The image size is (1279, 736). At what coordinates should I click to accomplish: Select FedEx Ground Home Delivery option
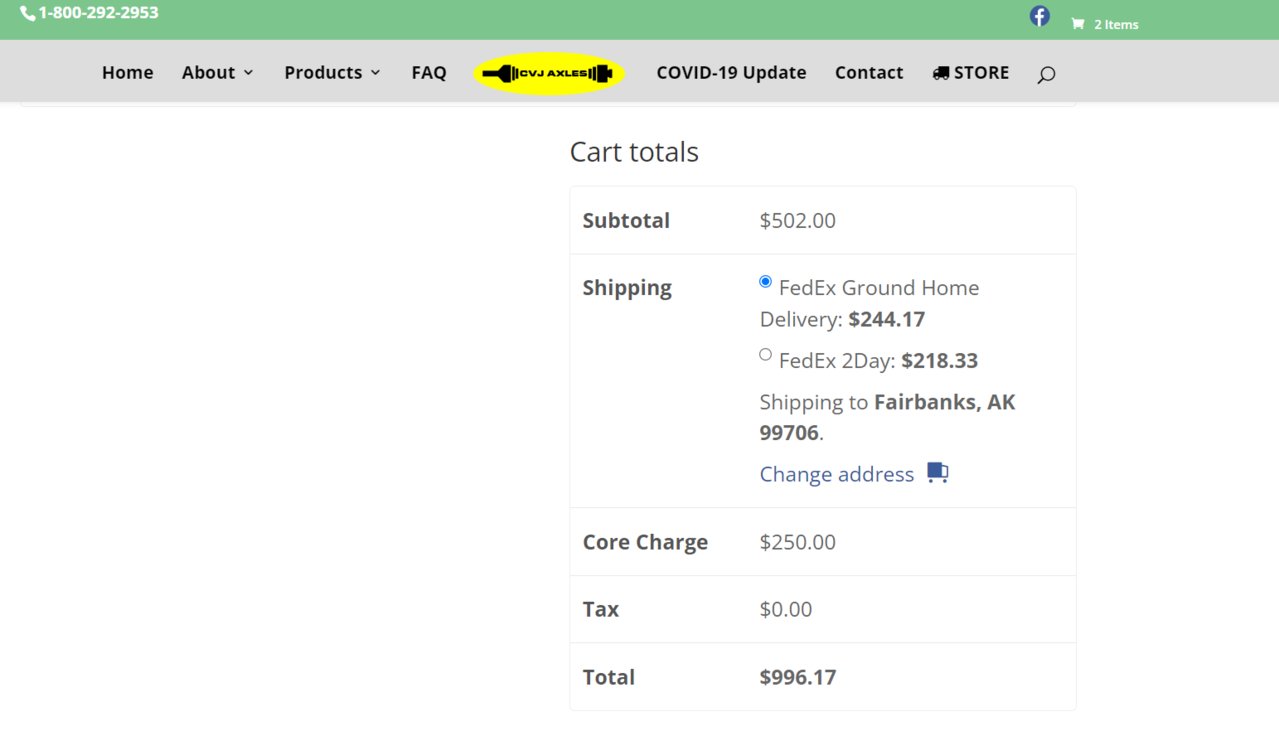(x=766, y=282)
